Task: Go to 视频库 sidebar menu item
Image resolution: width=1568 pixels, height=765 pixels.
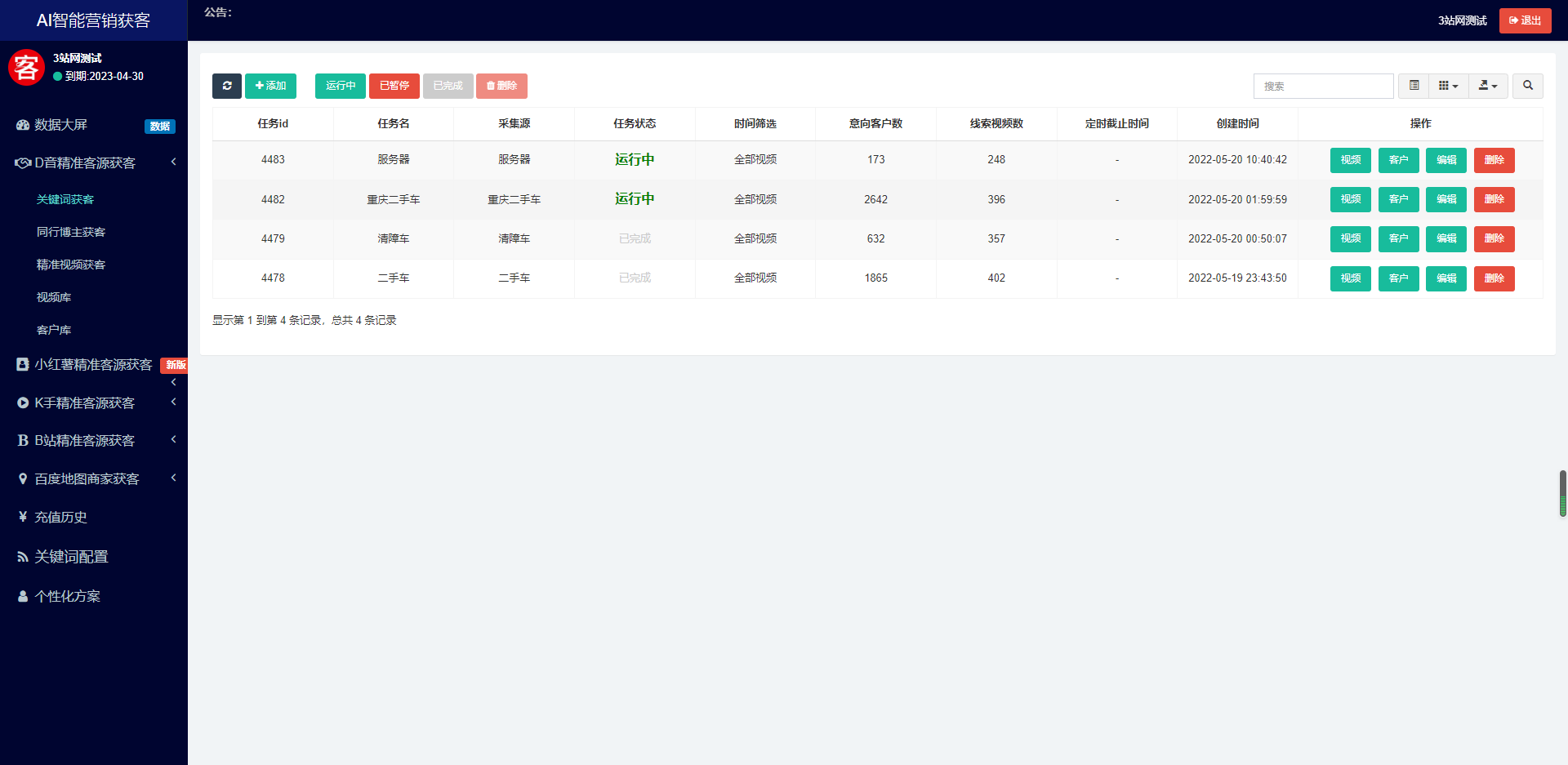Action: 54,297
